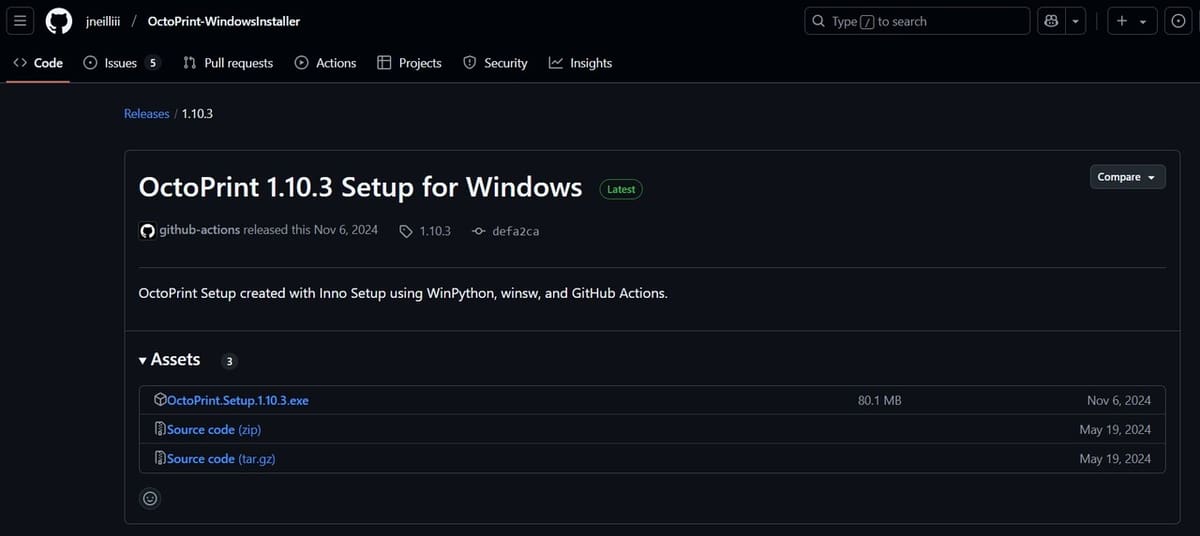Viewport: 1200px width, 536px height.
Task: Click the Releases breadcrumb link
Action: pos(146,114)
